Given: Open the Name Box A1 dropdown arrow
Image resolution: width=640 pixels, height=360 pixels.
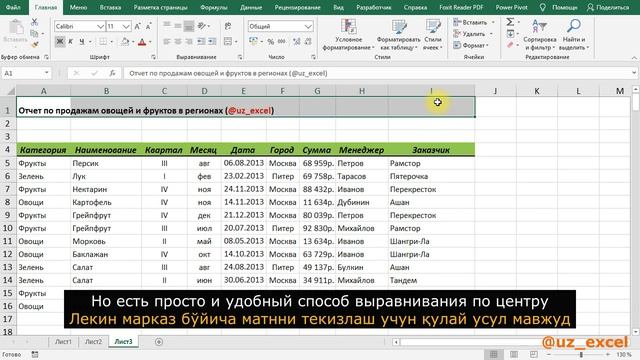Looking at the screenshot, I should [47, 73].
